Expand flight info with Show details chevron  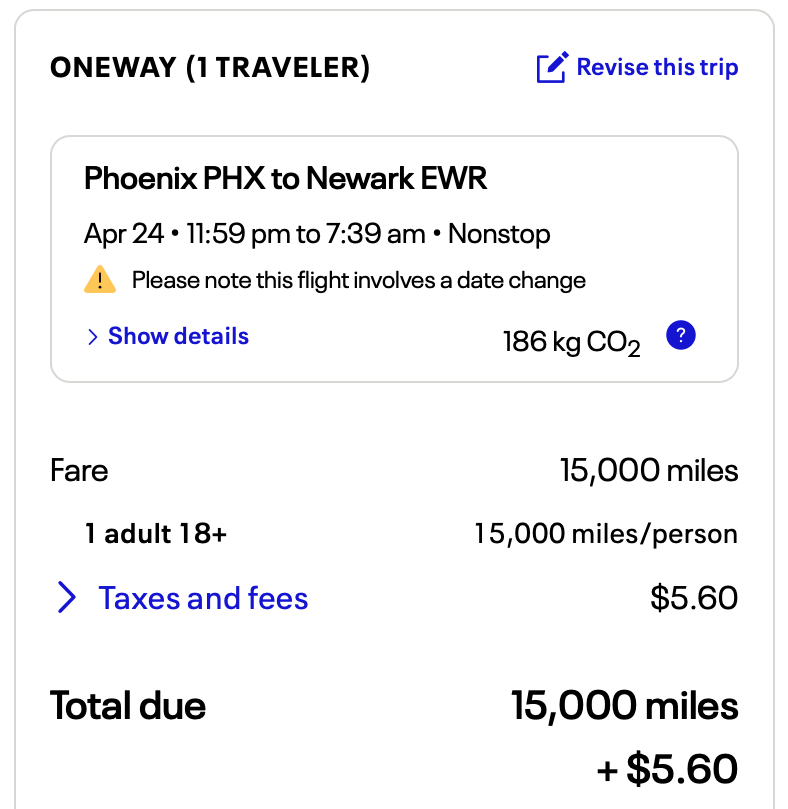92,337
